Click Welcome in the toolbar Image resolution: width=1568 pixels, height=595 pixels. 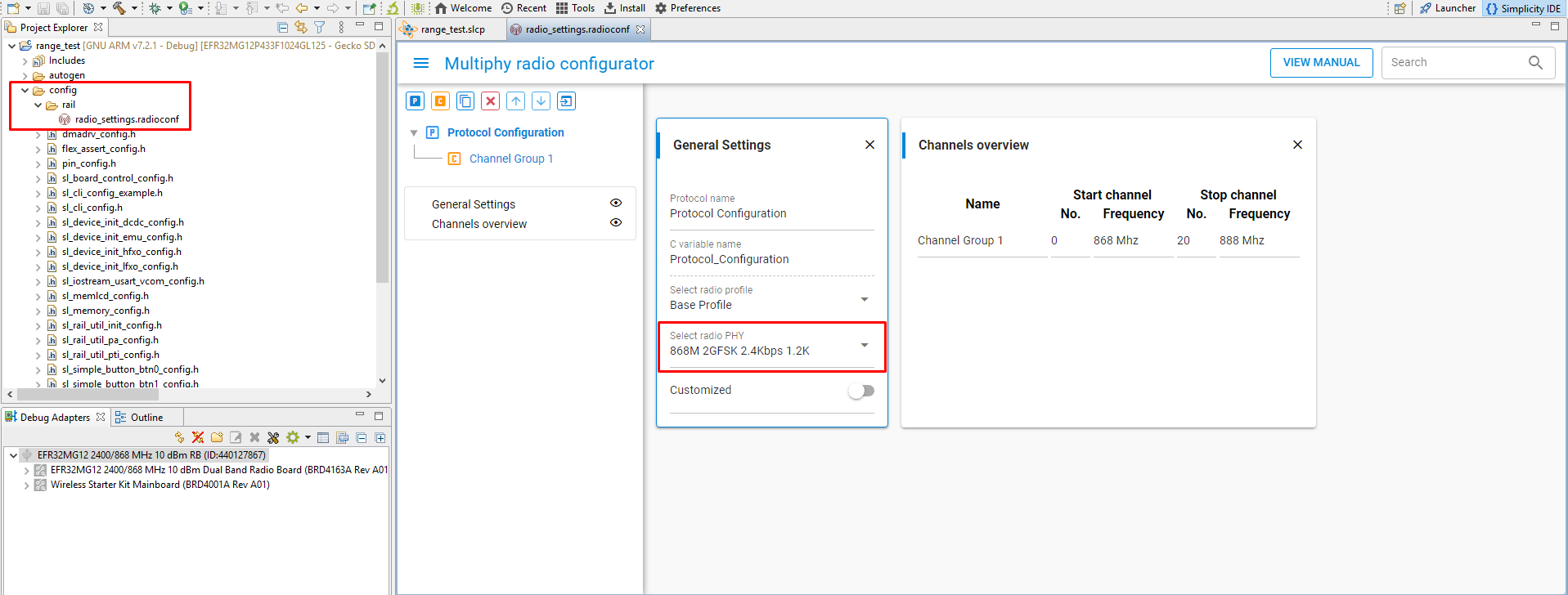463,8
